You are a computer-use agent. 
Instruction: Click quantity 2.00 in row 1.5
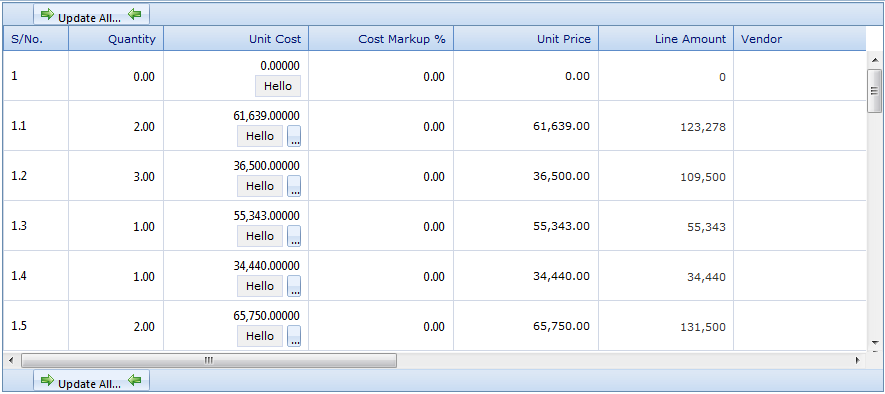tap(144, 327)
